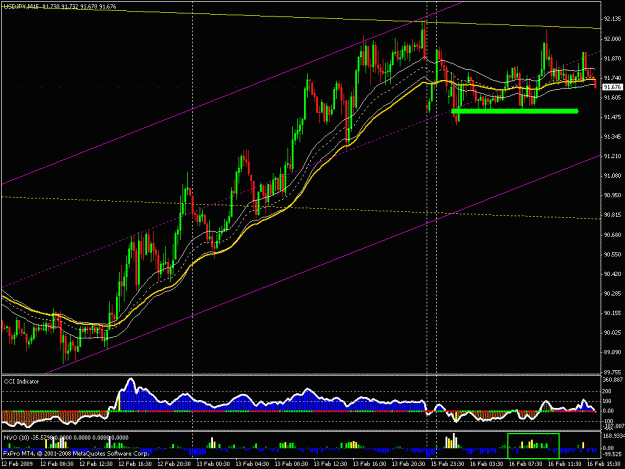Click the 90.285 price scale label

pos(612,293)
